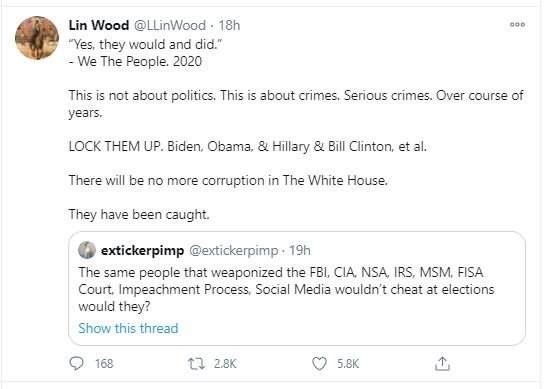Viewport: 548px width, 389px height.
Task: Select the LOCK THEM UP tweet line
Action: 247,146
